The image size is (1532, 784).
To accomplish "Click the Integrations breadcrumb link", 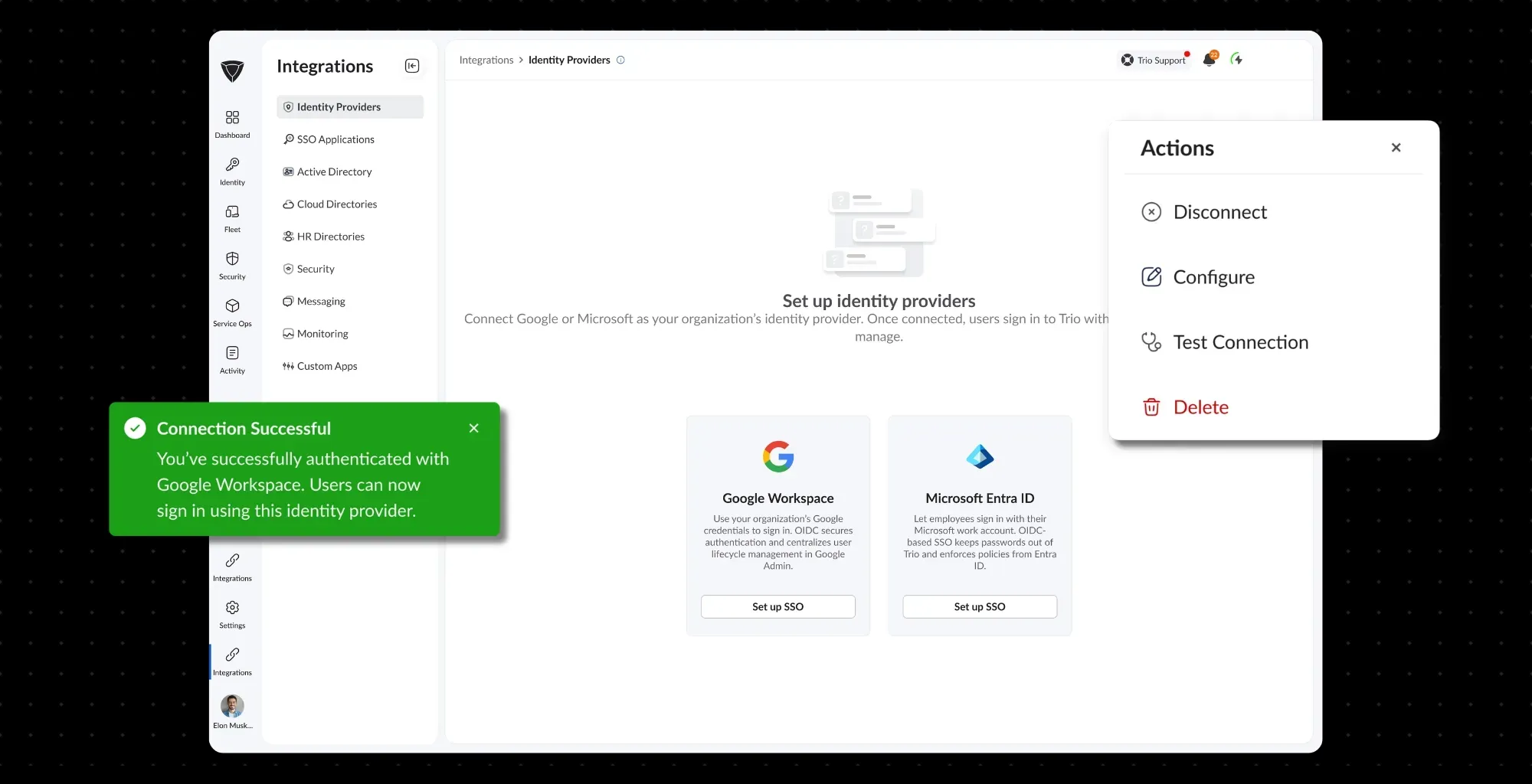I will 486,60.
